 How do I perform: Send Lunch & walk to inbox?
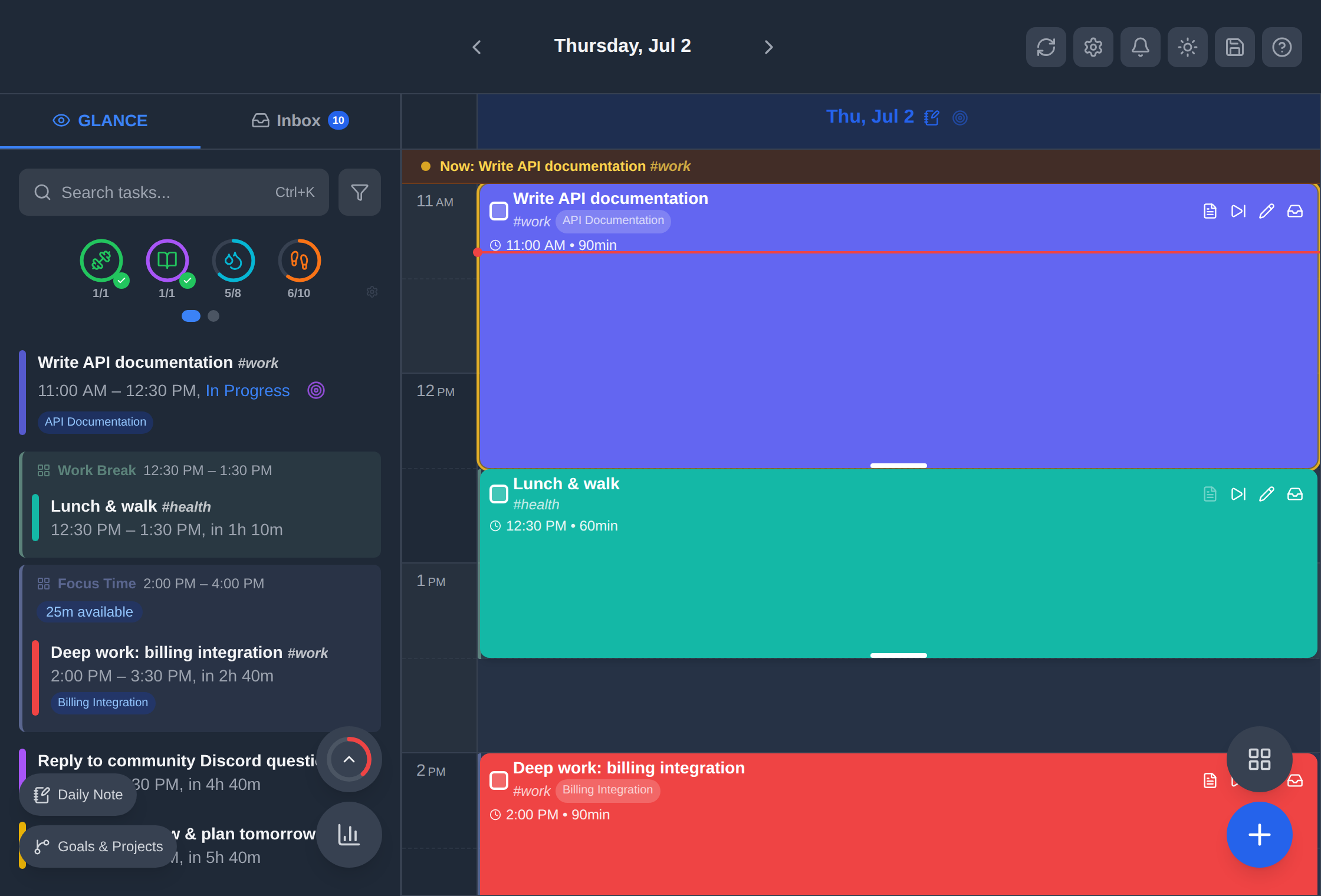click(1295, 494)
